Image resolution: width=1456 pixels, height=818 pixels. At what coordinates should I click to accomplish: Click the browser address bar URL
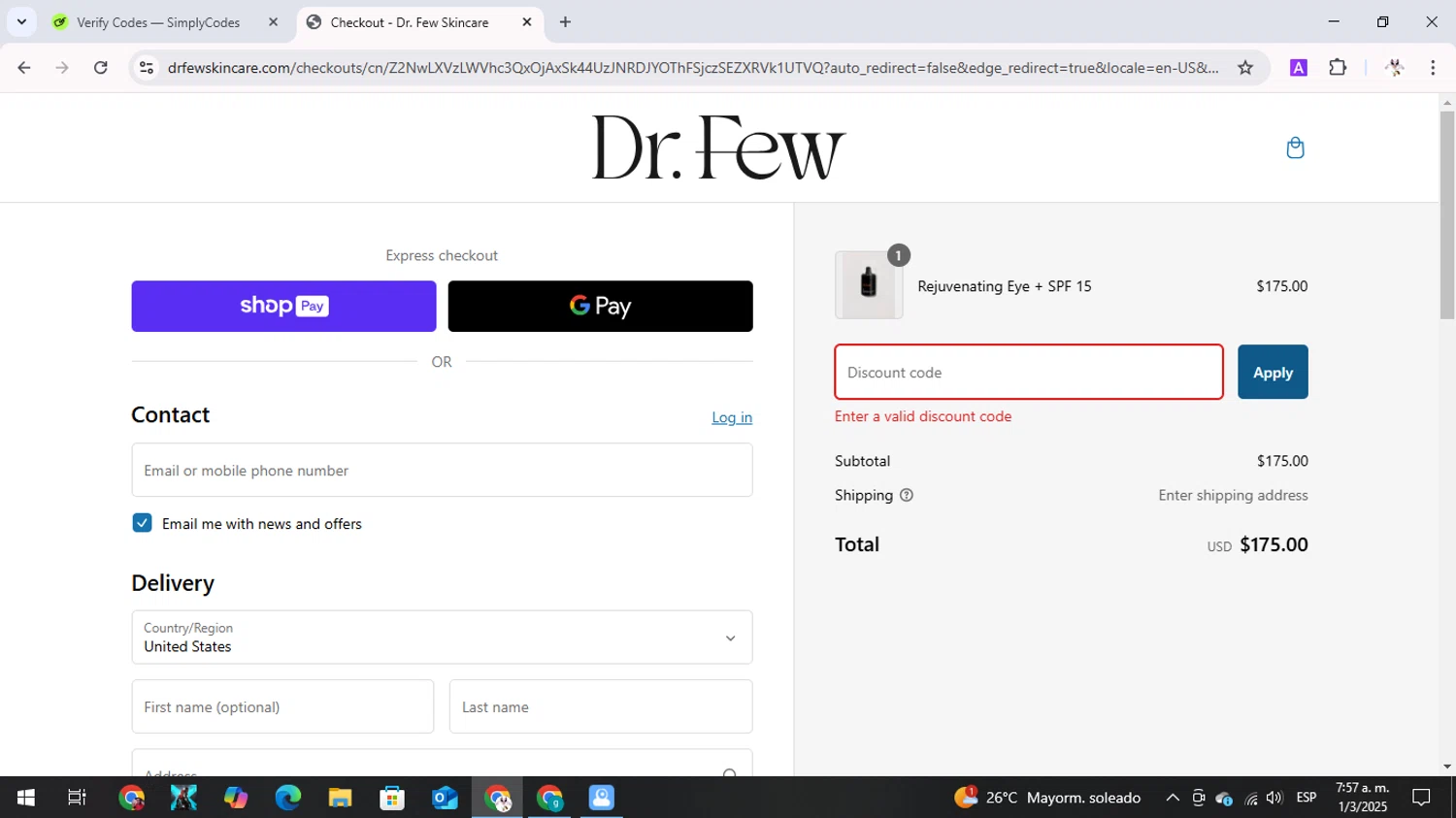692,68
